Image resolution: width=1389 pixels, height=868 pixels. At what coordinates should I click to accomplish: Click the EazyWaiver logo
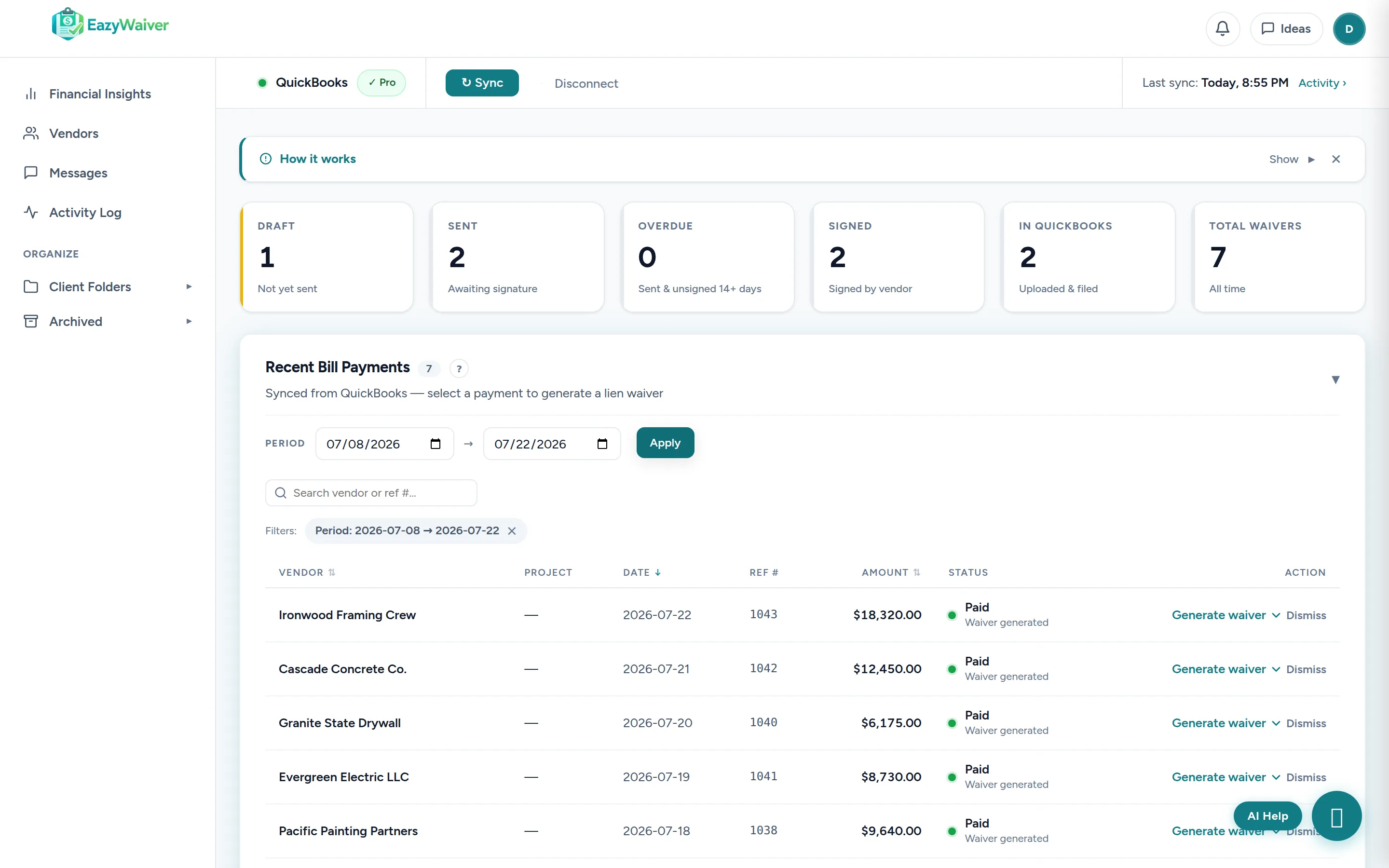tap(110, 25)
